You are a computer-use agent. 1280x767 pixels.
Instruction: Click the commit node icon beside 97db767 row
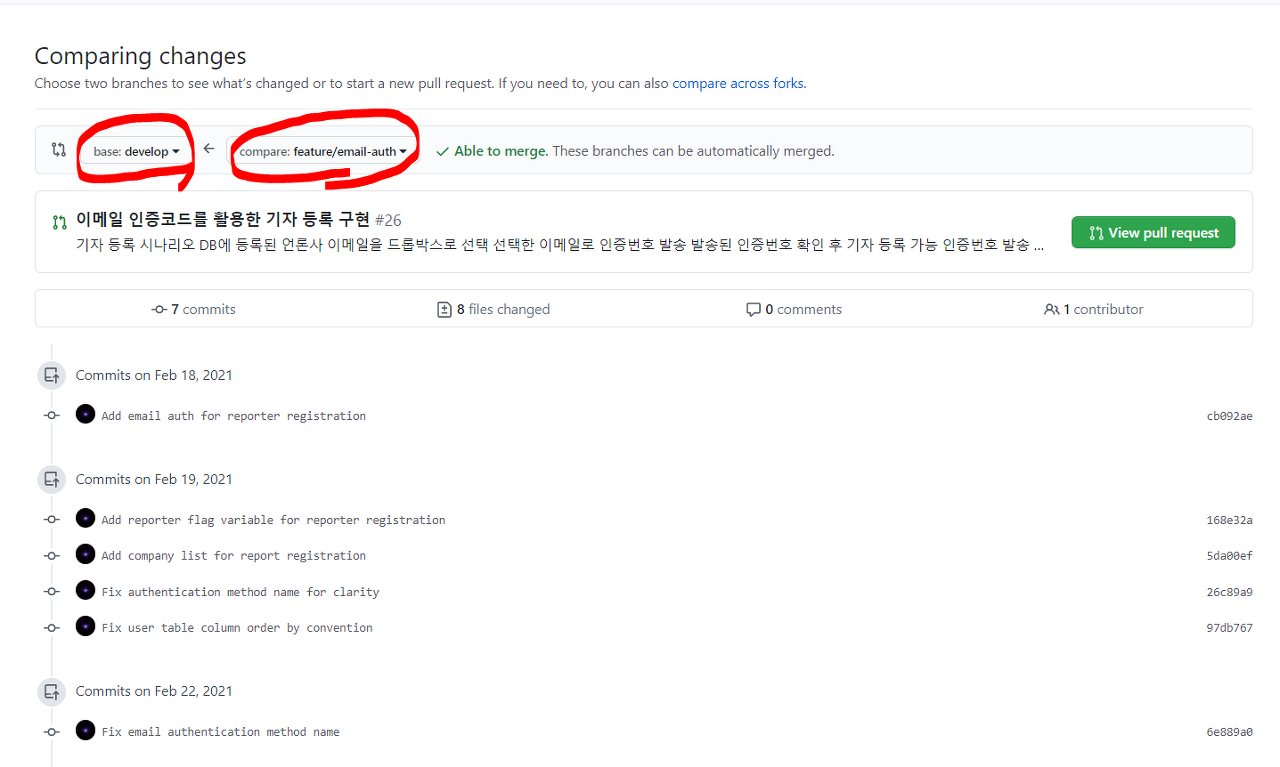click(52, 627)
